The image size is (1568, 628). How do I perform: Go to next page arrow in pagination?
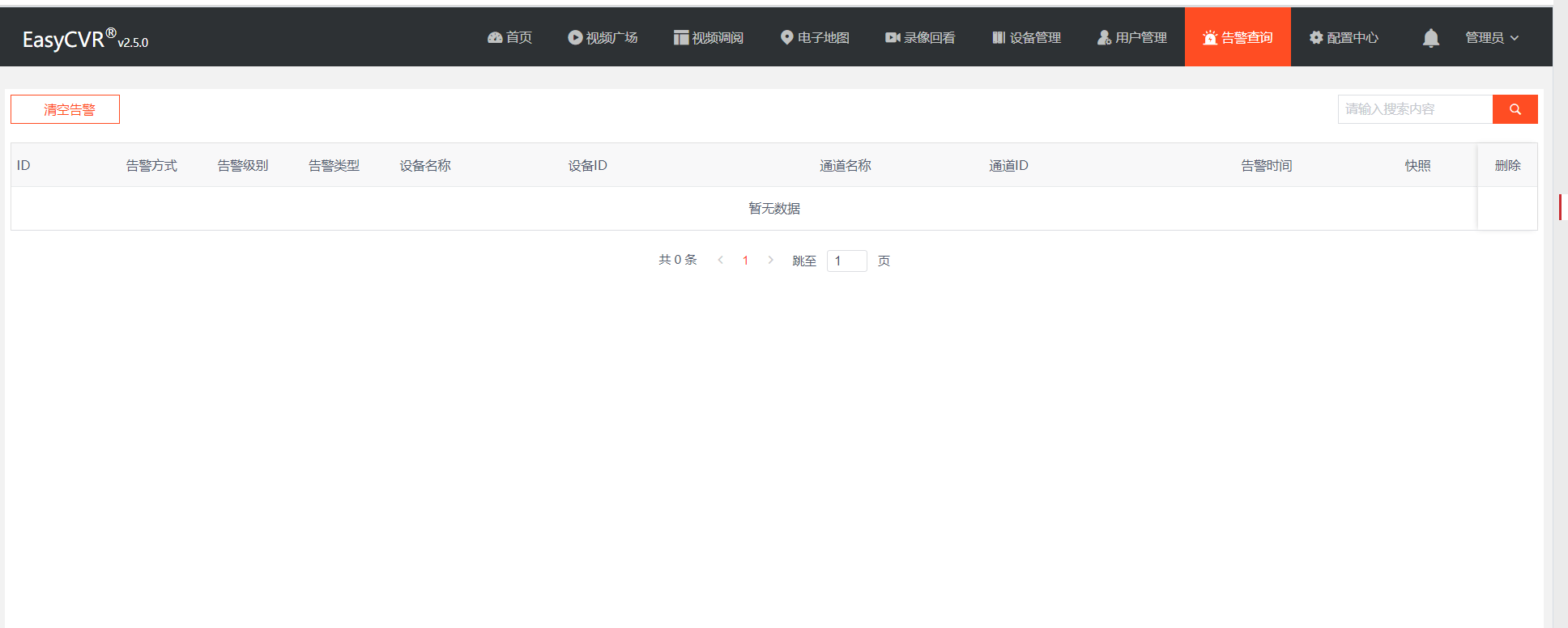pos(770,260)
